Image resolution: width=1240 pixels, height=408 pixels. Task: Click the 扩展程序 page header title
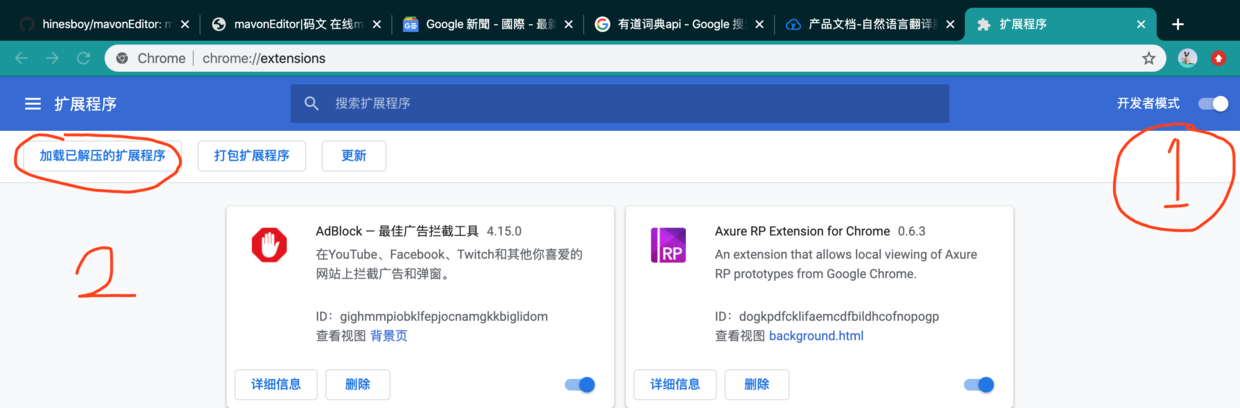pos(86,104)
